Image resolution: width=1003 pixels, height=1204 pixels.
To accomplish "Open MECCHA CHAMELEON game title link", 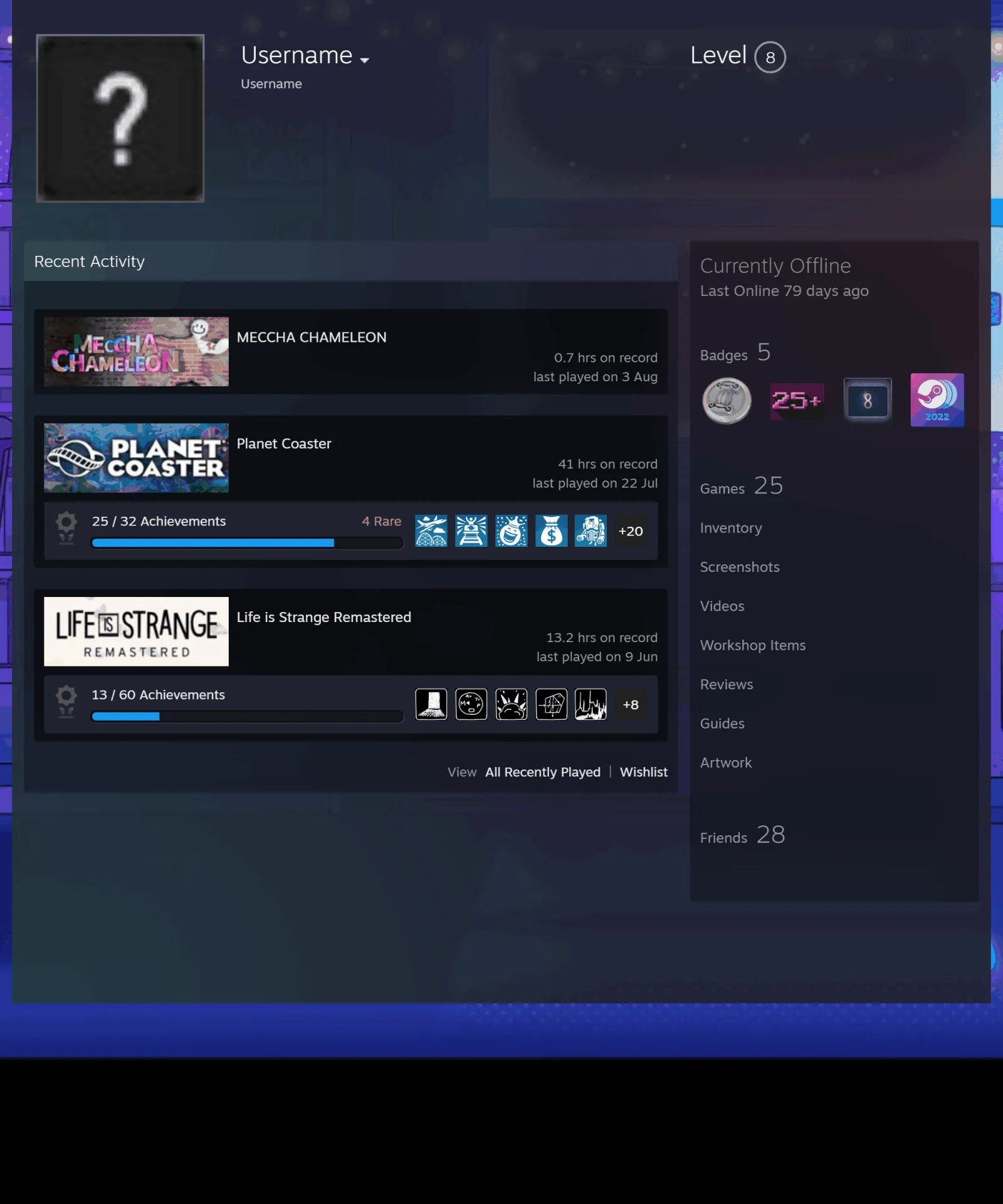I will click(x=312, y=337).
